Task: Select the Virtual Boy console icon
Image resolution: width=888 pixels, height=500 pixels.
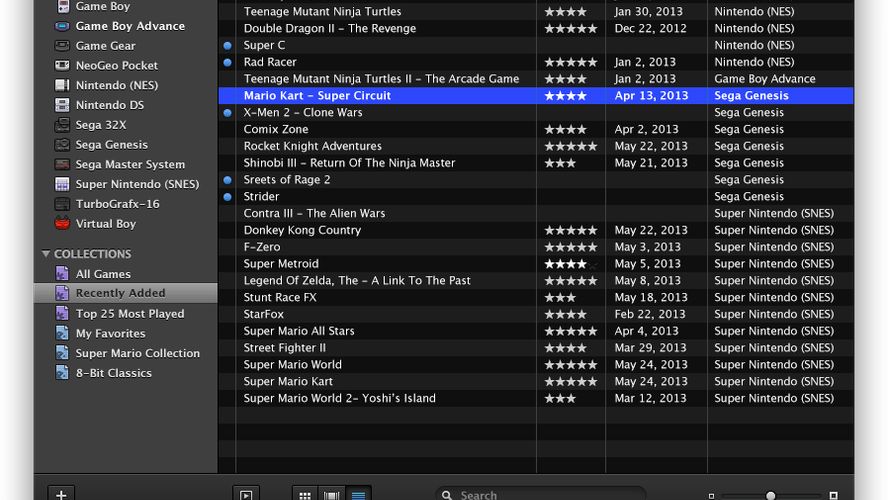Action: pyautogui.click(x=62, y=224)
